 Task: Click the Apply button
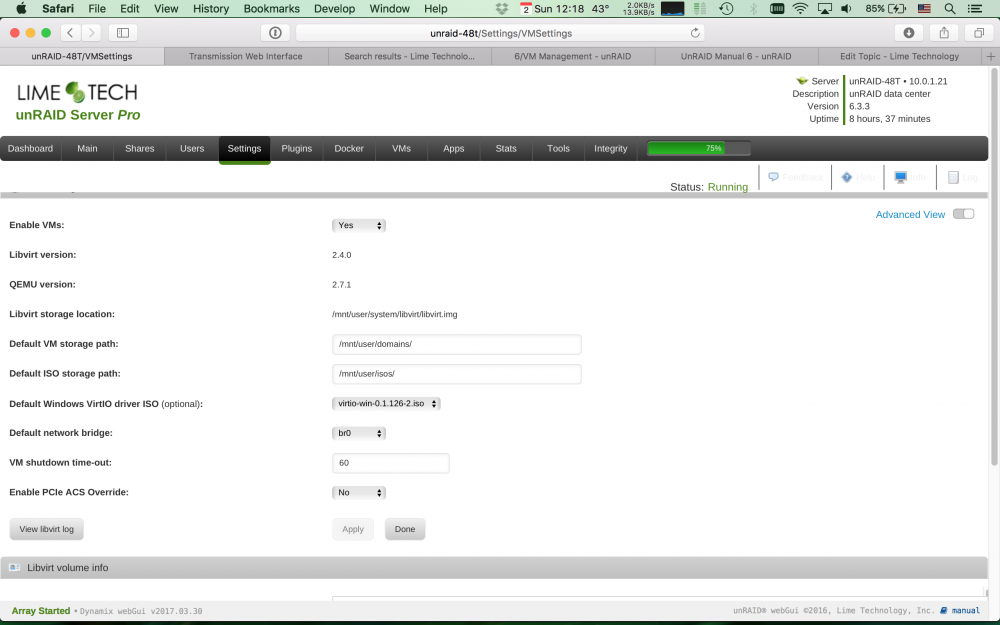pyautogui.click(x=353, y=529)
